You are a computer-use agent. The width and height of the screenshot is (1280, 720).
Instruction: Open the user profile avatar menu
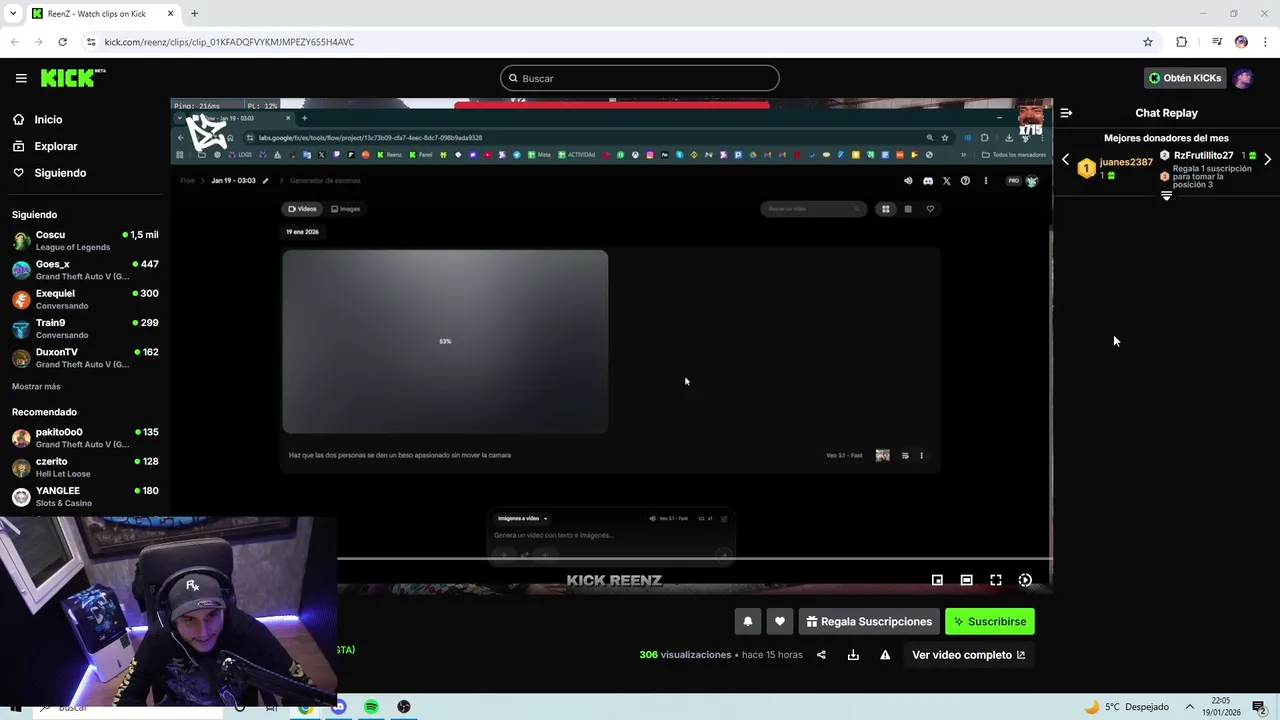pos(1243,78)
